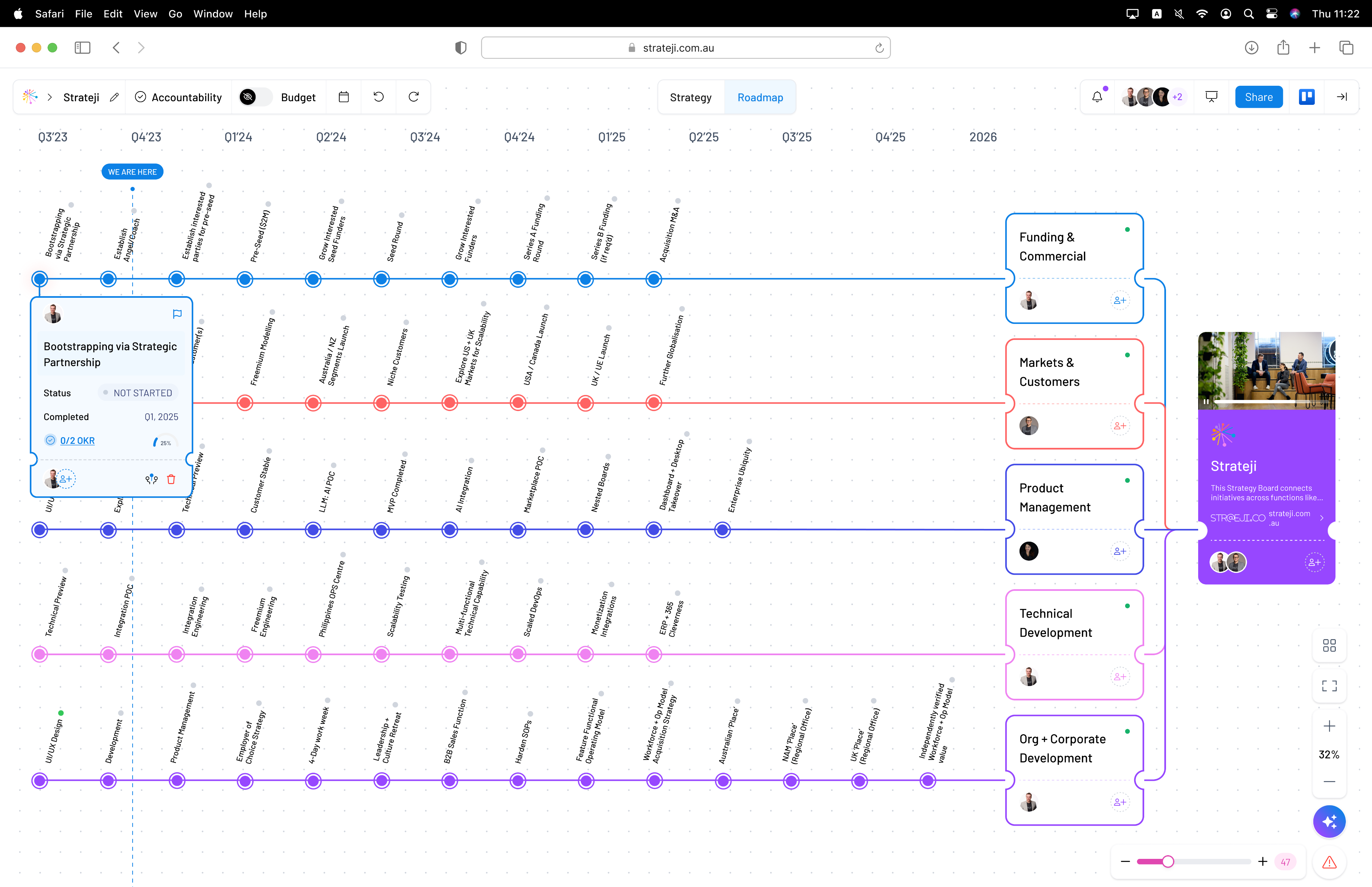Click the flag icon on initiative card
Screen dimensions: 1372x887
(178, 314)
